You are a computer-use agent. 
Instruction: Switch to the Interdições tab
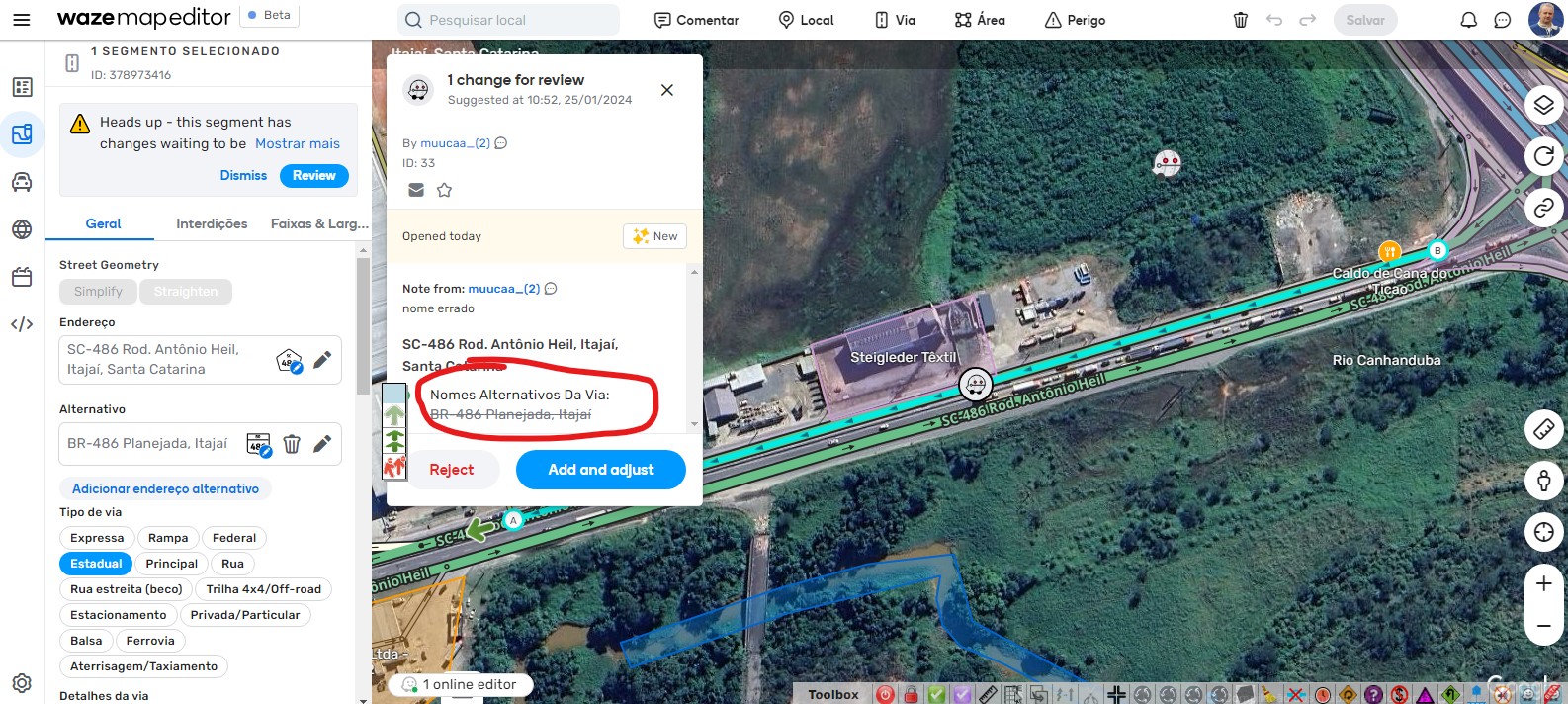[212, 223]
